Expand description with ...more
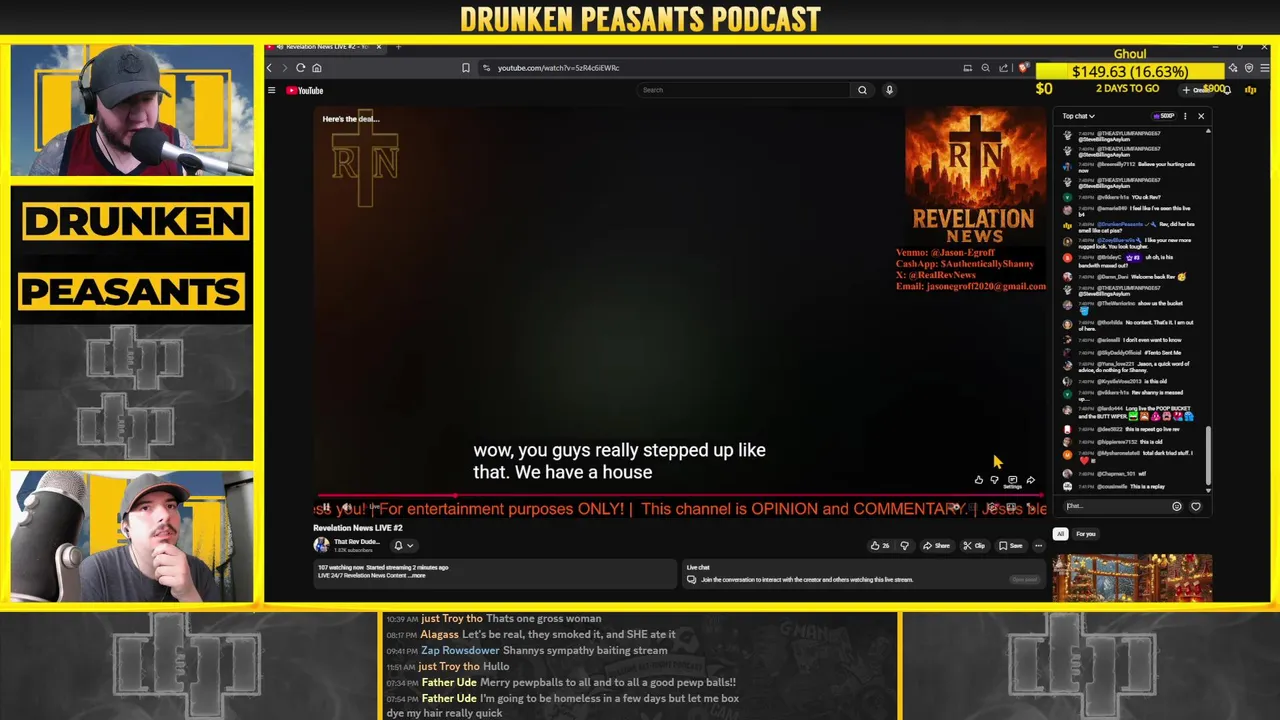This screenshot has width=1280, height=720. point(417,575)
